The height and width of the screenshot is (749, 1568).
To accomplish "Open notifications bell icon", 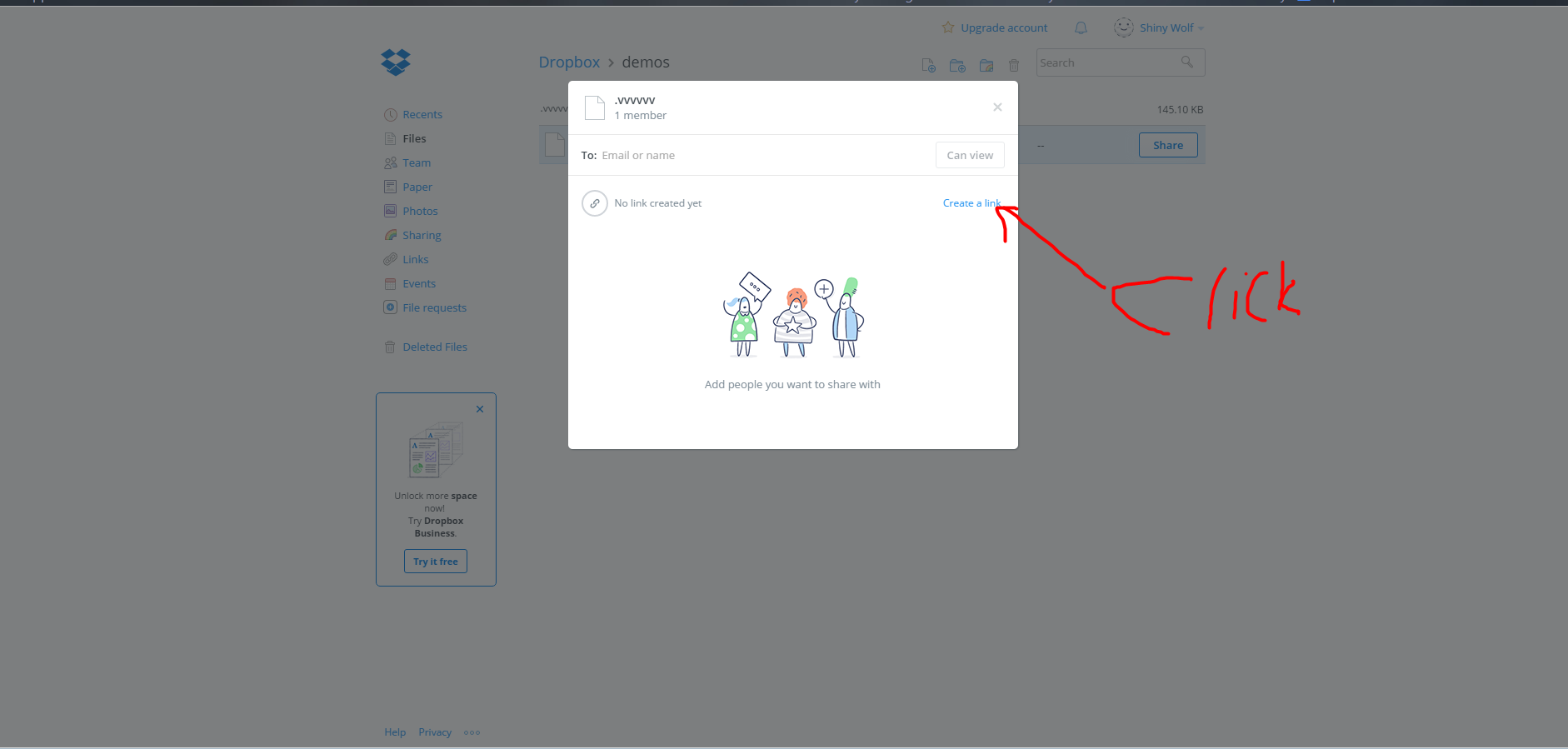I will [x=1081, y=27].
